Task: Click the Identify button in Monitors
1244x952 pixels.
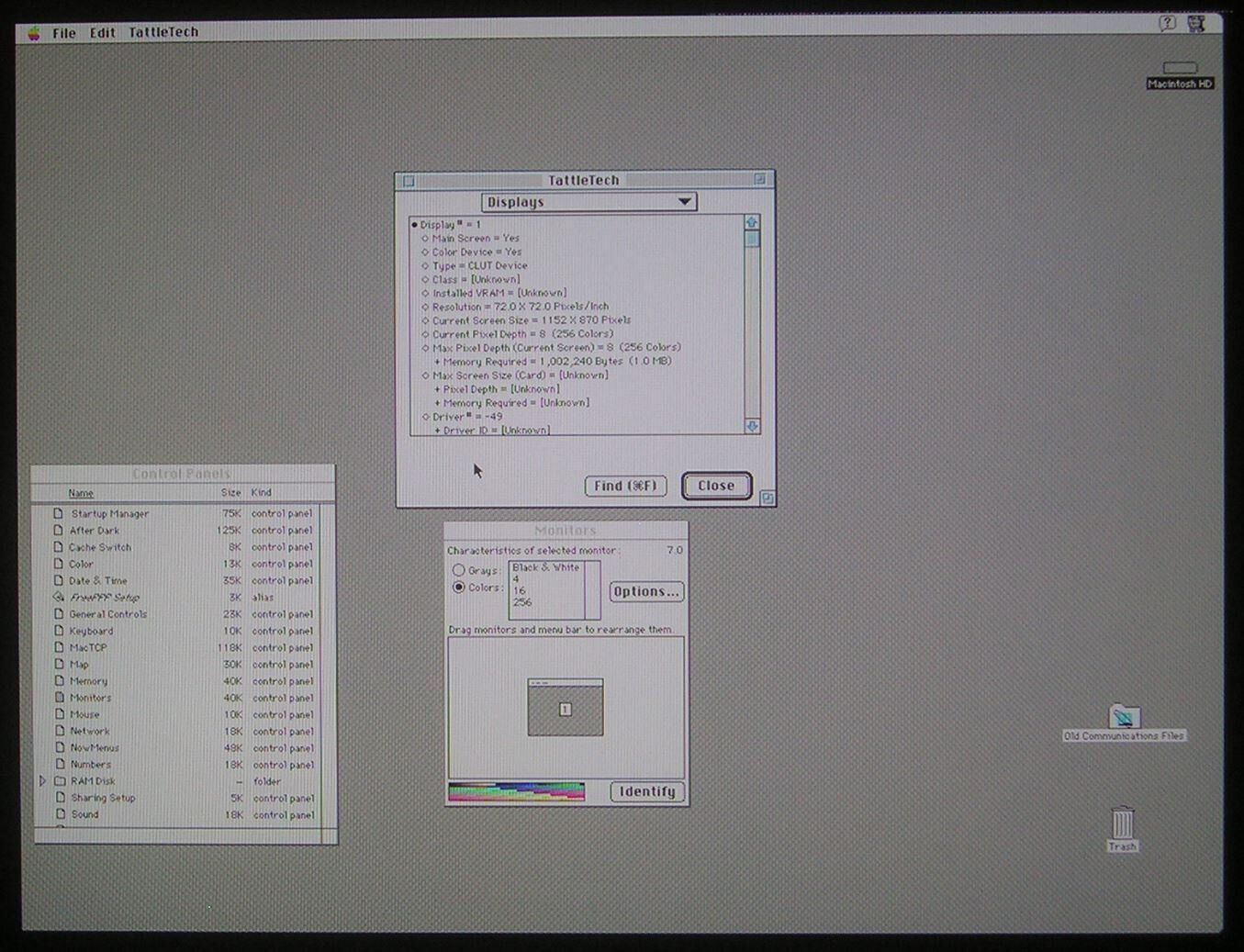Action: 647,791
